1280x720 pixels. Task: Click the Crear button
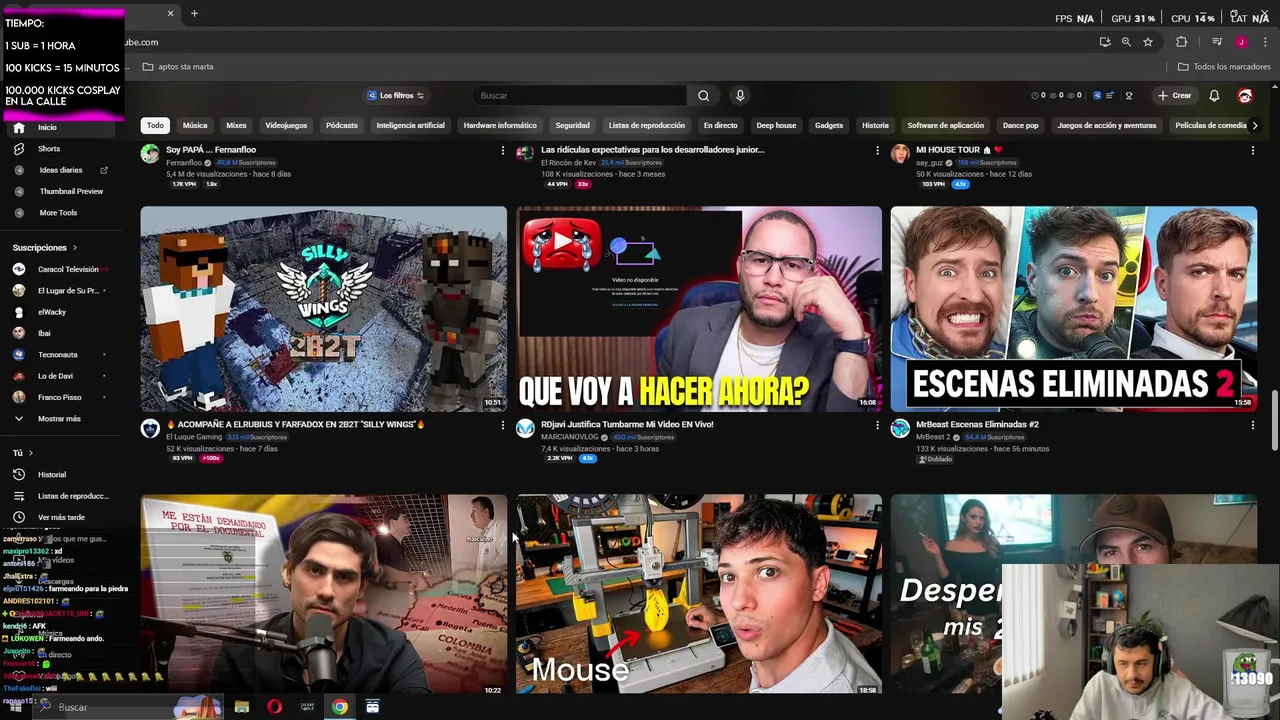(x=1175, y=96)
